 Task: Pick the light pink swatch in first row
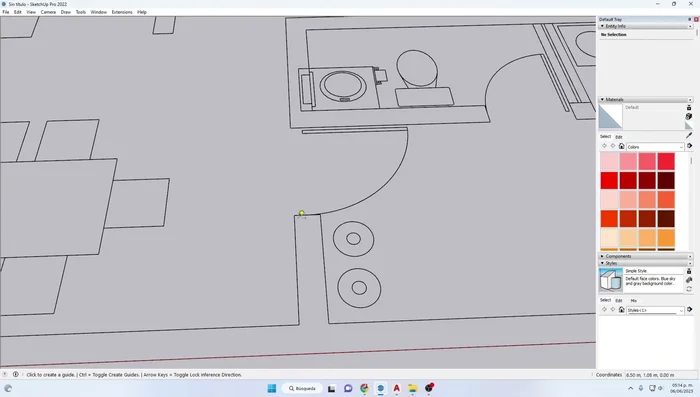(609, 161)
